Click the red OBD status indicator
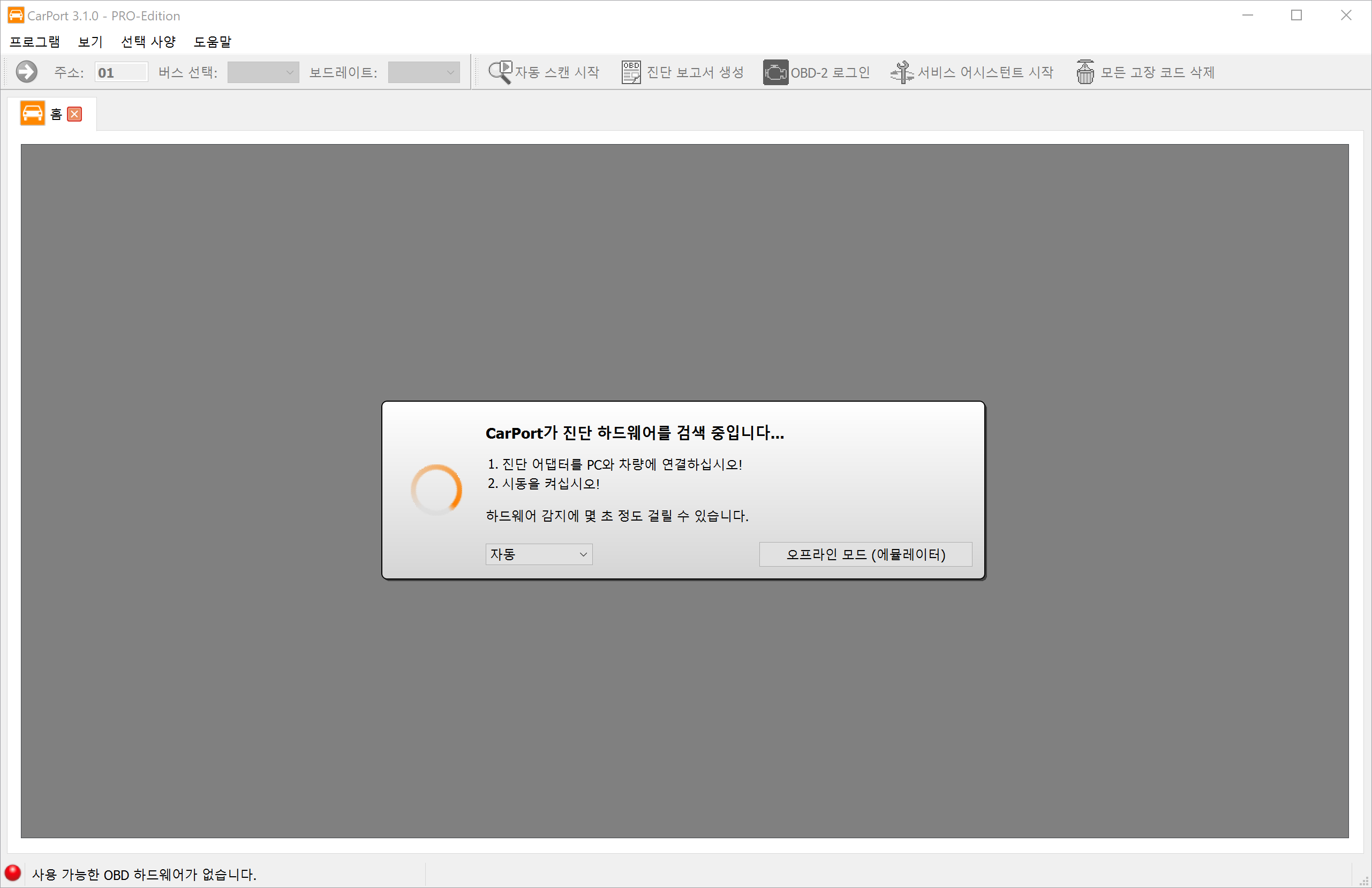The height and width of the screenshot is (888, 1372). 13,874
